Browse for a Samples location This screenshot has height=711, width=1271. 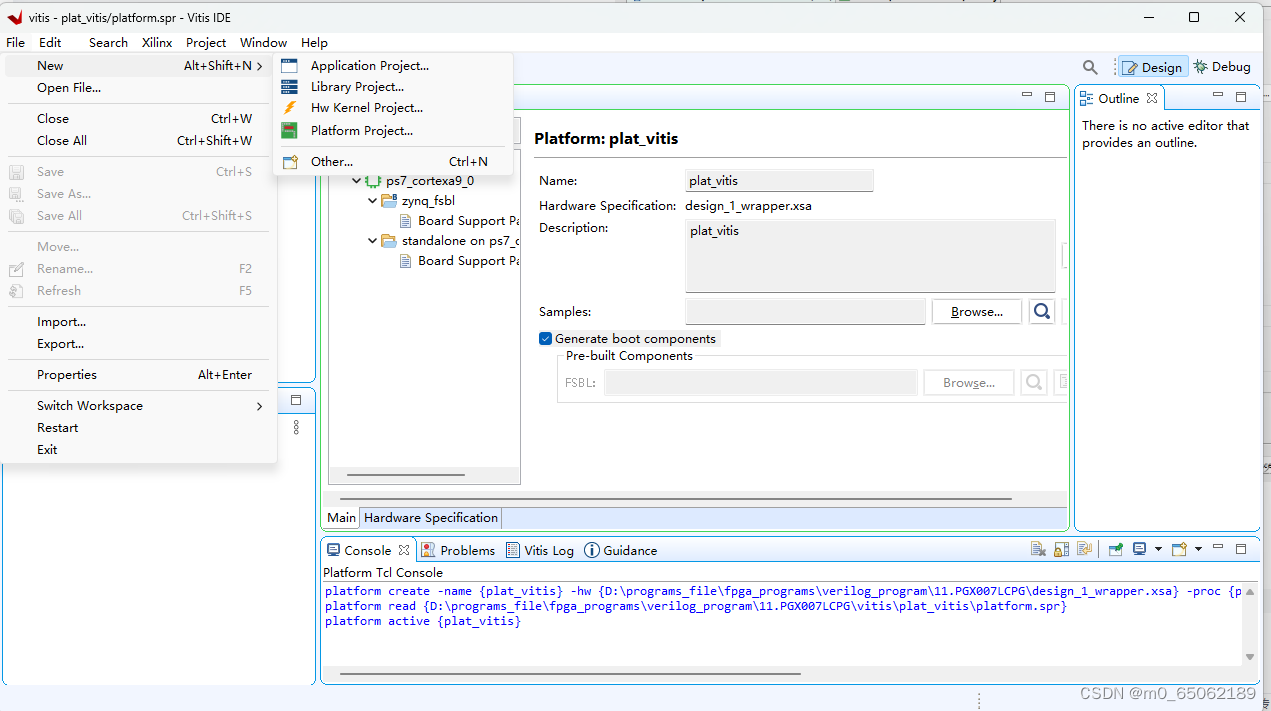[976, 311]
